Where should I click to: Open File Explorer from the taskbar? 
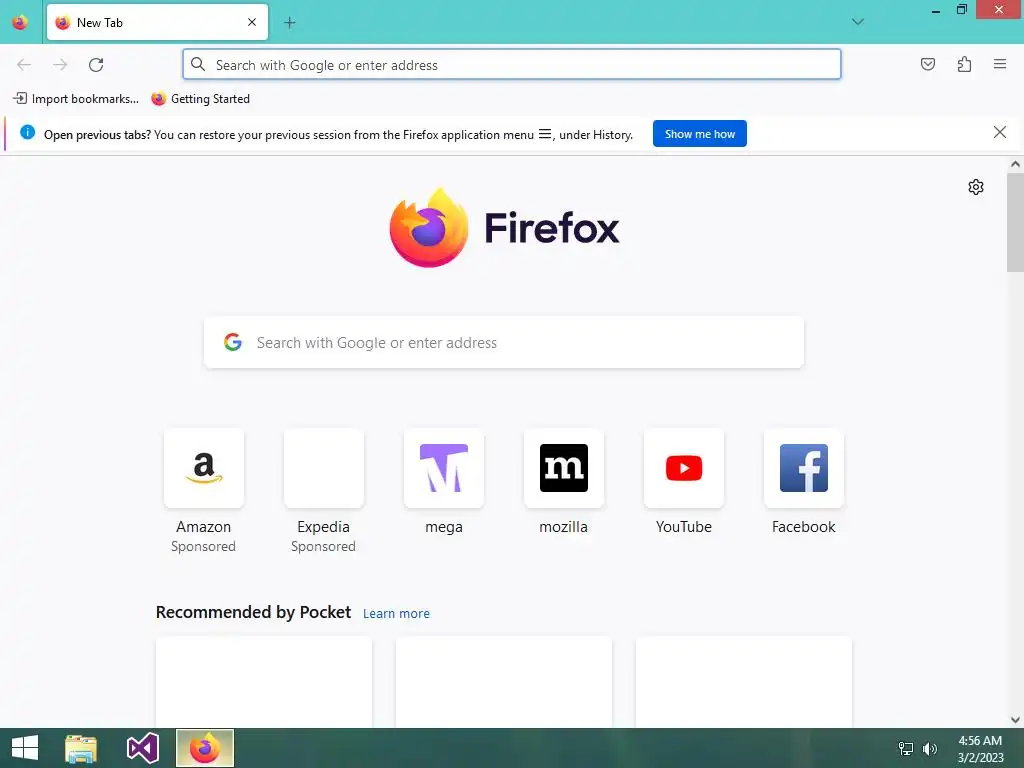81,748
